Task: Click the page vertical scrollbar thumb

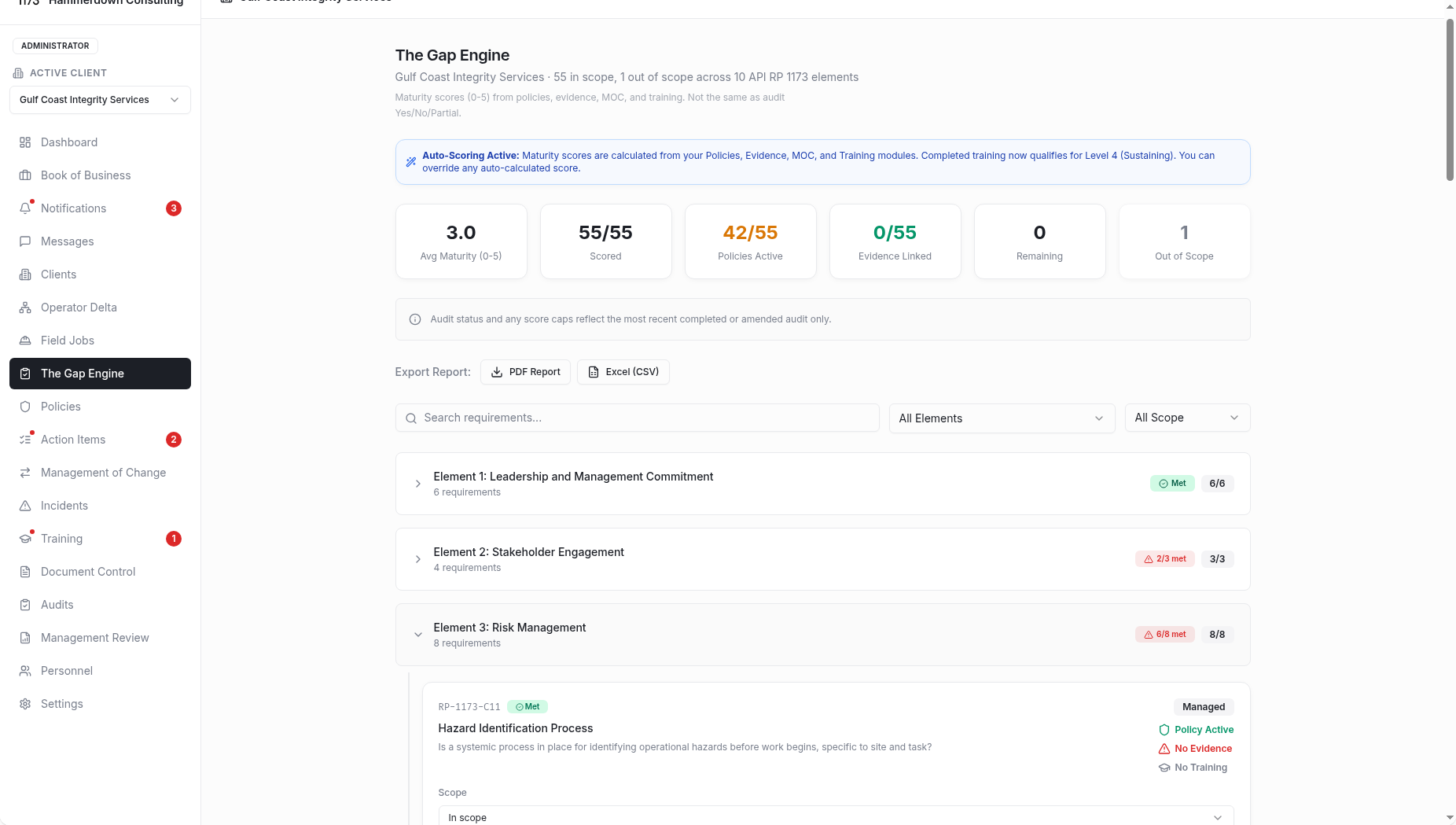Action: [x=1450, y=101]
